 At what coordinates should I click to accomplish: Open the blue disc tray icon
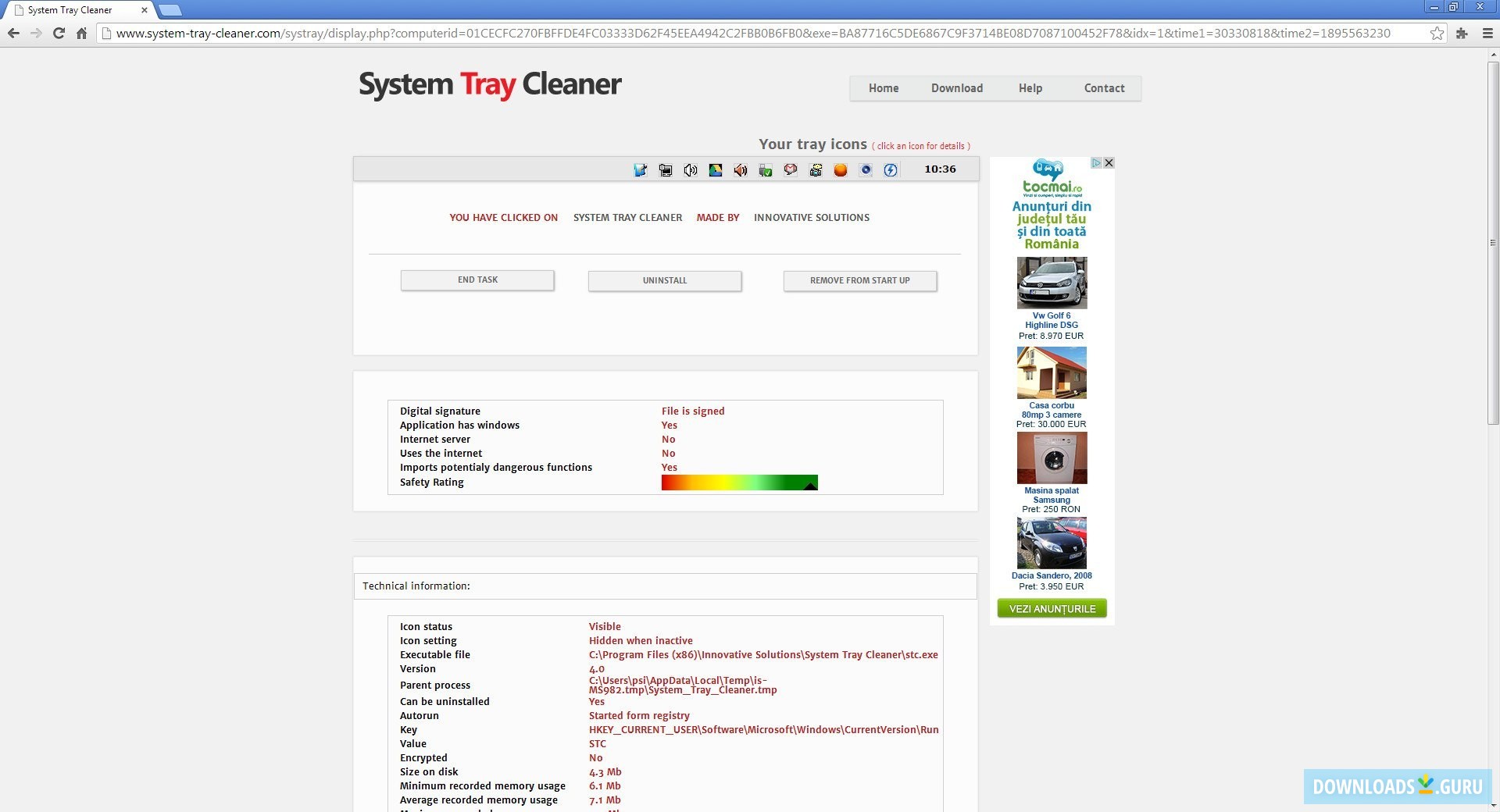(866, 169)
